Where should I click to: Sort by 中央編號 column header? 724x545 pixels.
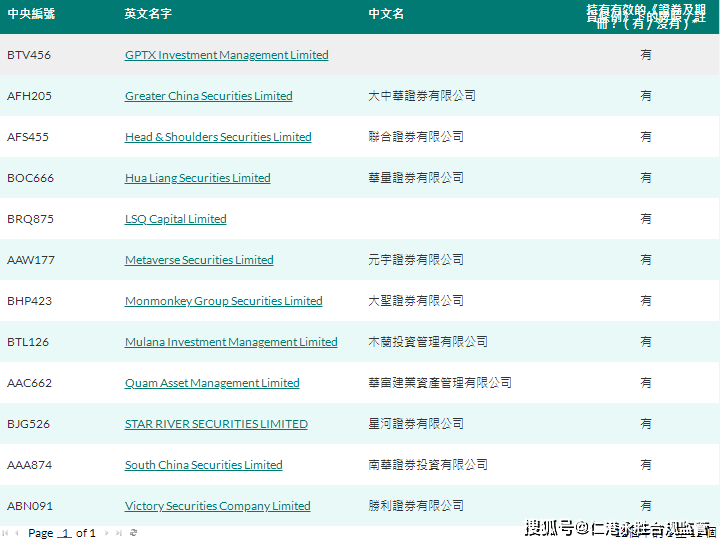tap(31, 14)
